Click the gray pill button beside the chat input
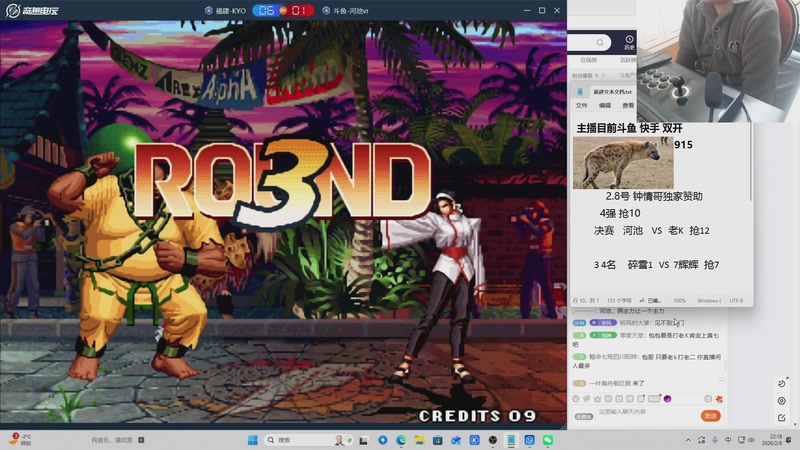This screenshot has height=450, width=800. pos(584,417)
